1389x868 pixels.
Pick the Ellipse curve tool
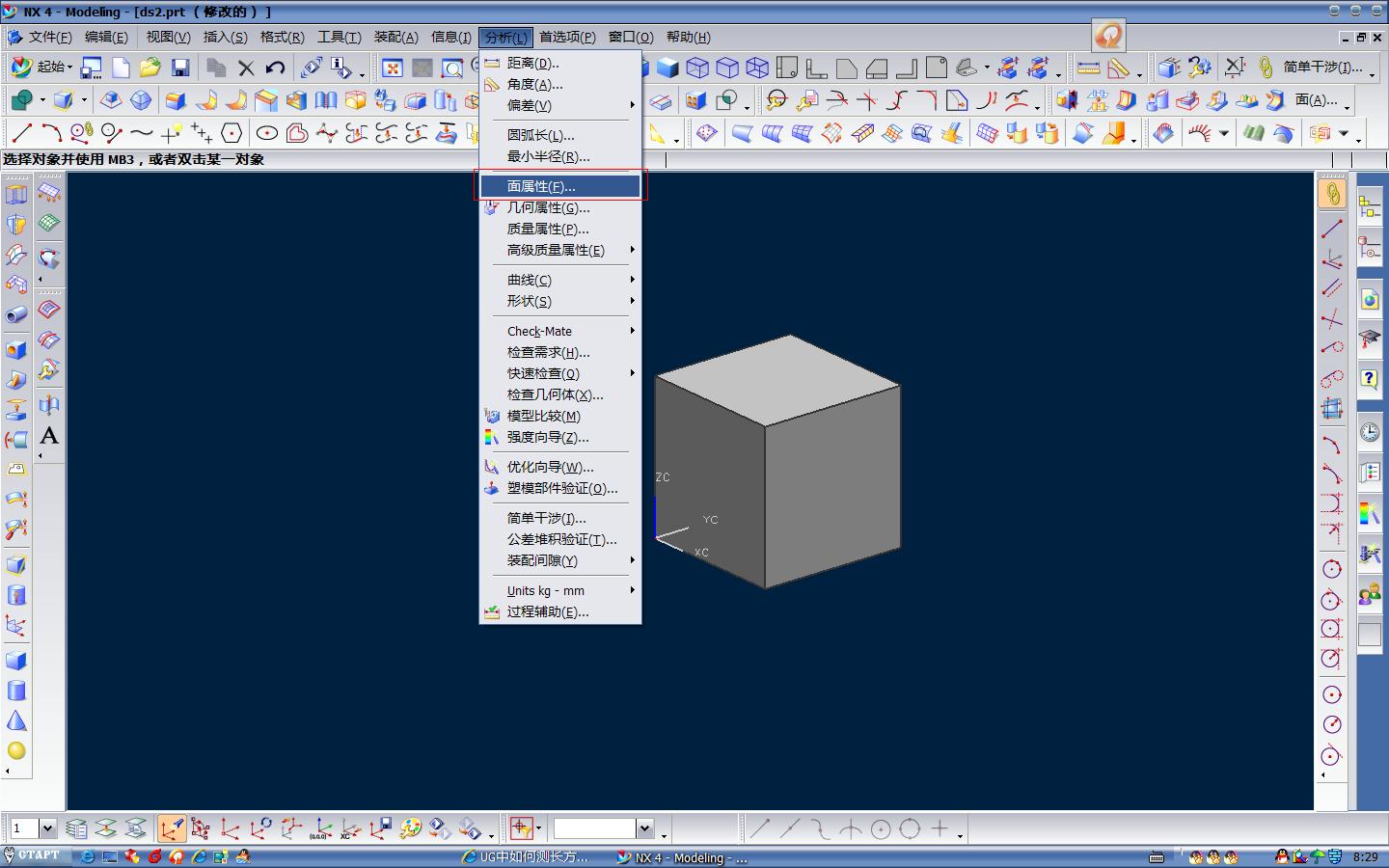pyautogui.click(x=267, y=133)
